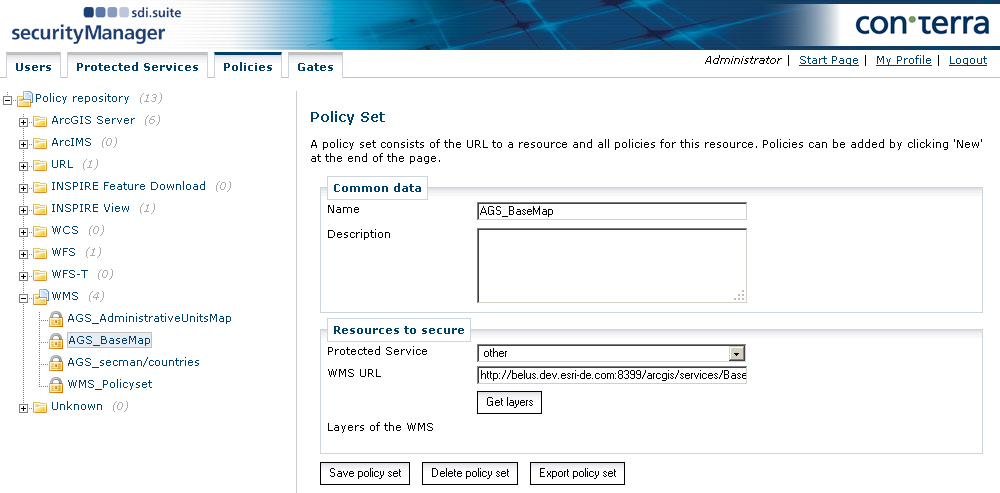Screen dimensions: 1000x493
Task: Click into the Description text area
Action: pyautogui.click(x=611, y=265)
